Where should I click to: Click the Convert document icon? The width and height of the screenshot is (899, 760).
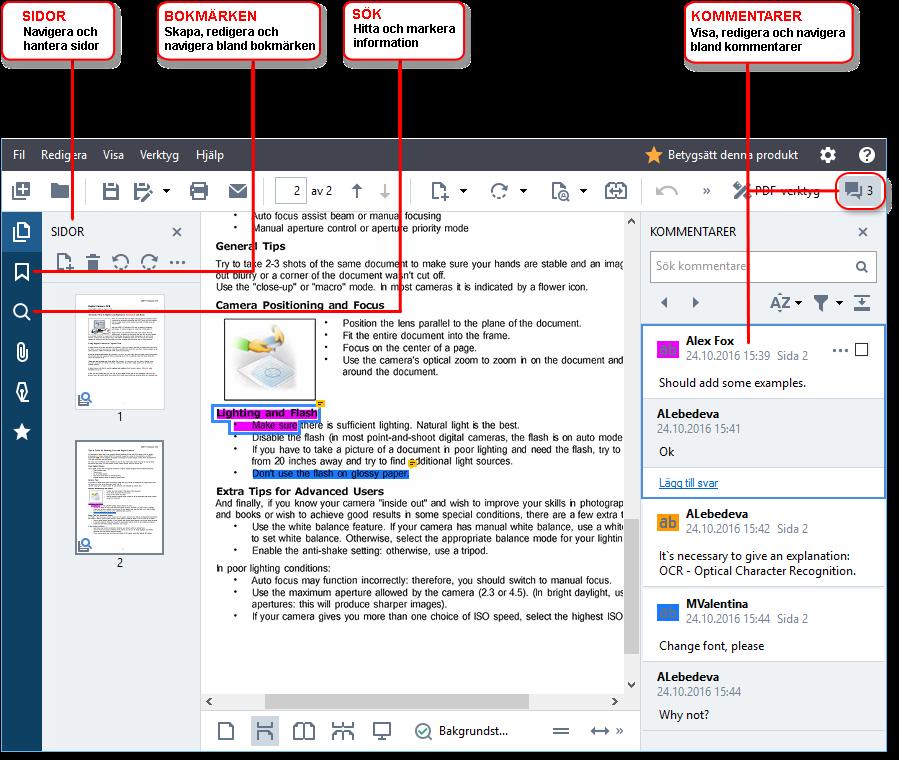(615, 191)
